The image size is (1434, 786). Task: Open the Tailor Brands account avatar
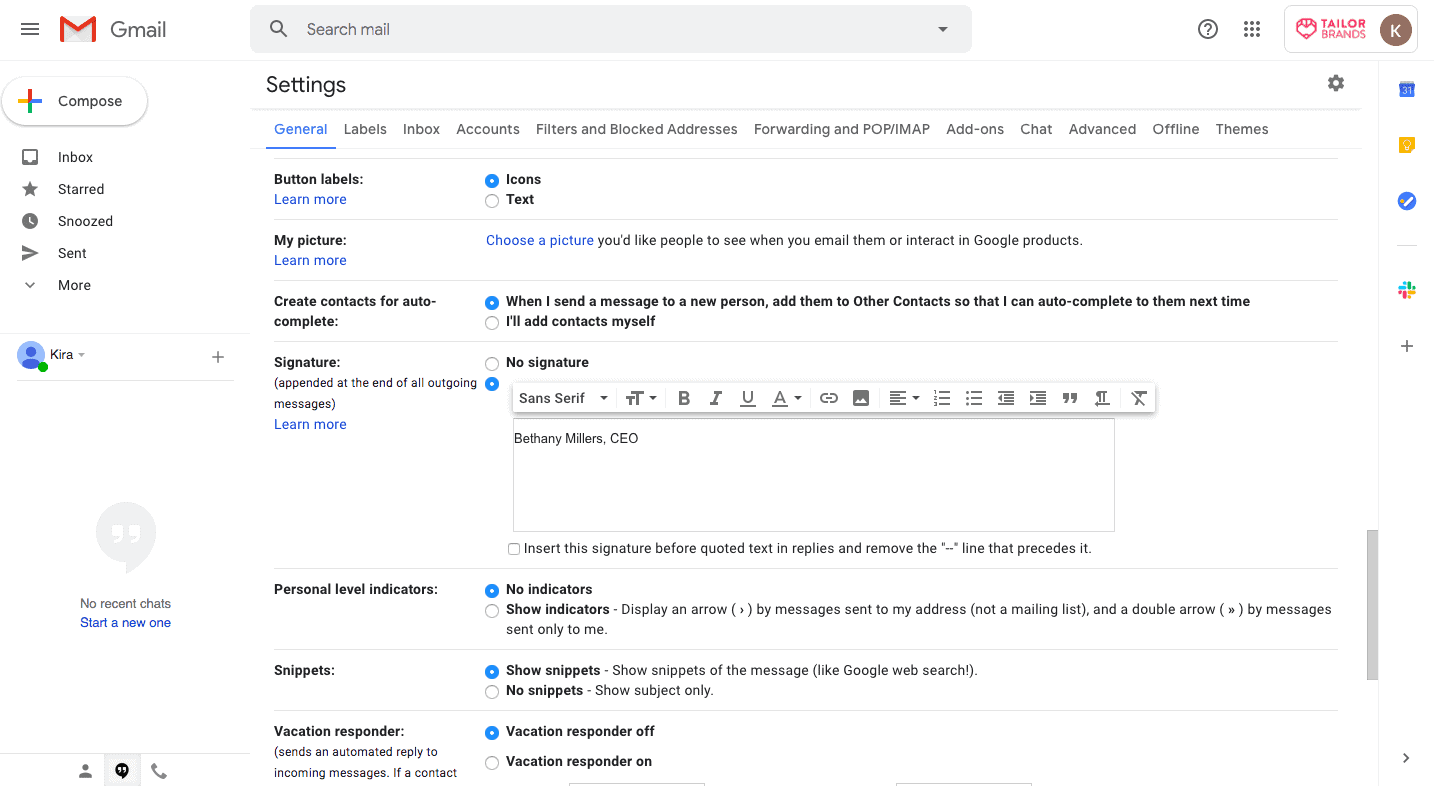(x=1396, y=29)
